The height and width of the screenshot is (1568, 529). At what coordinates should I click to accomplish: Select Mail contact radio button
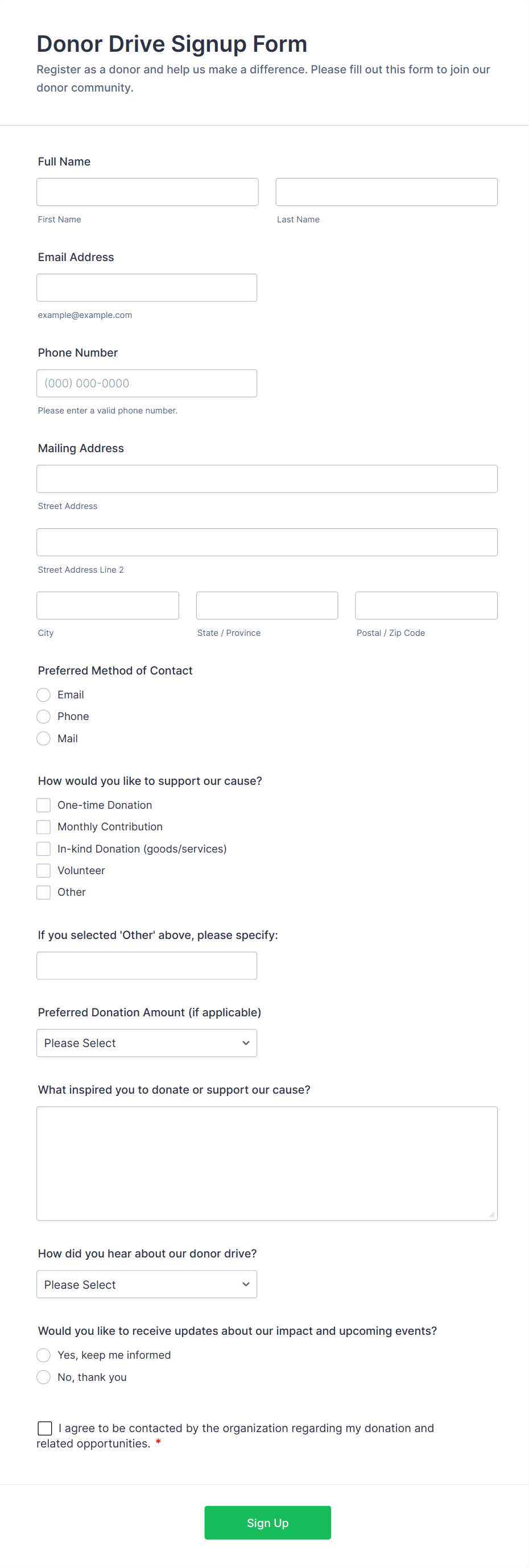tap(44, 738)
